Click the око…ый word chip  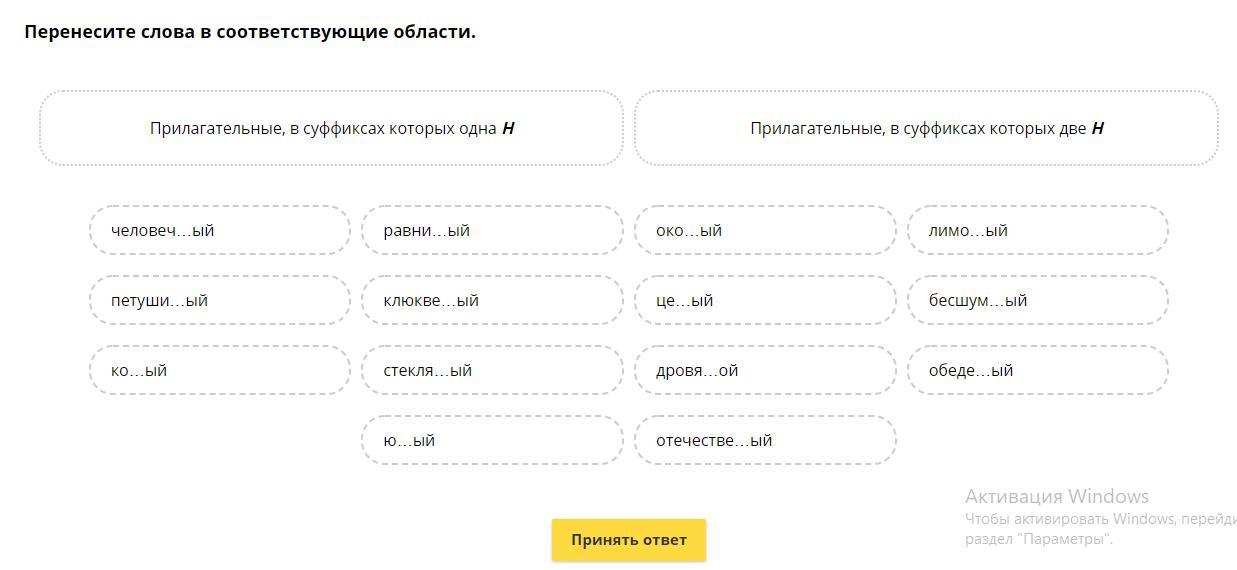[x=765, y=231]
